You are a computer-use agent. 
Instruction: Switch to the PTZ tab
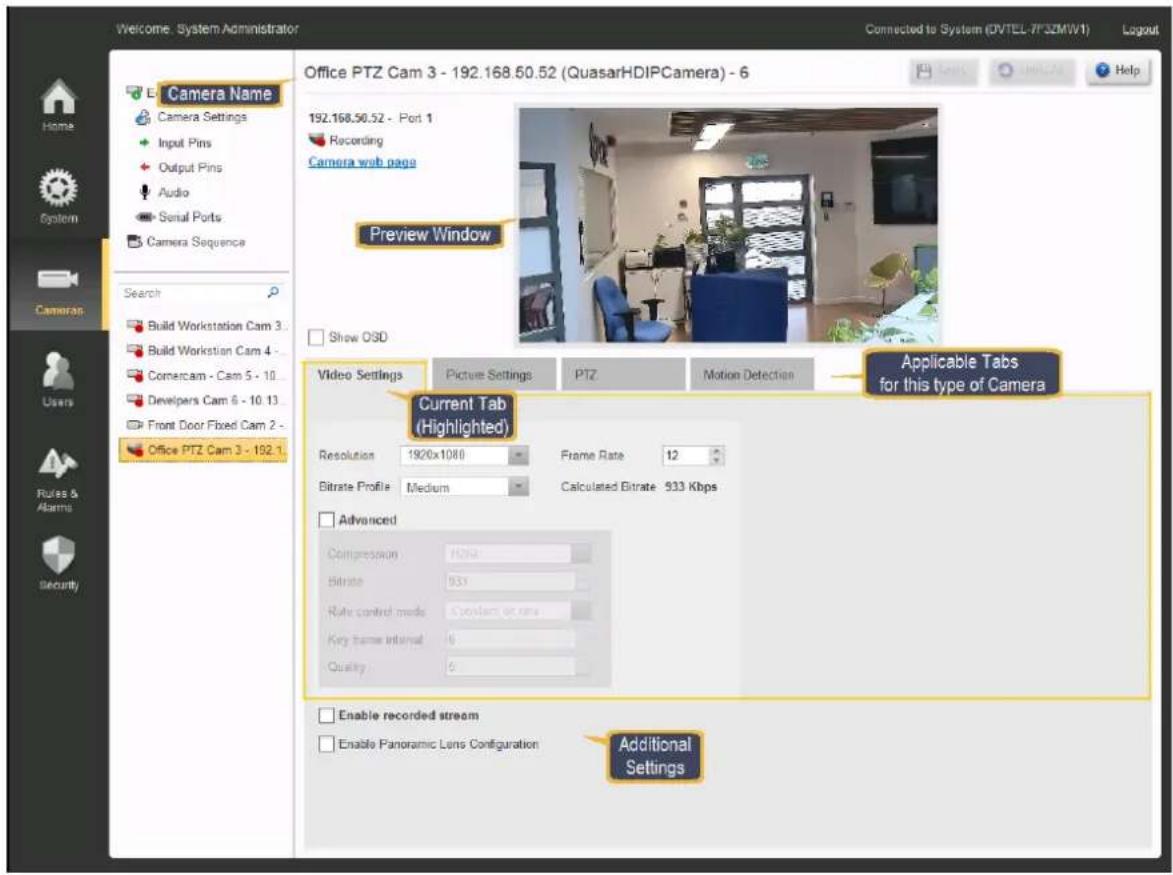623,375
